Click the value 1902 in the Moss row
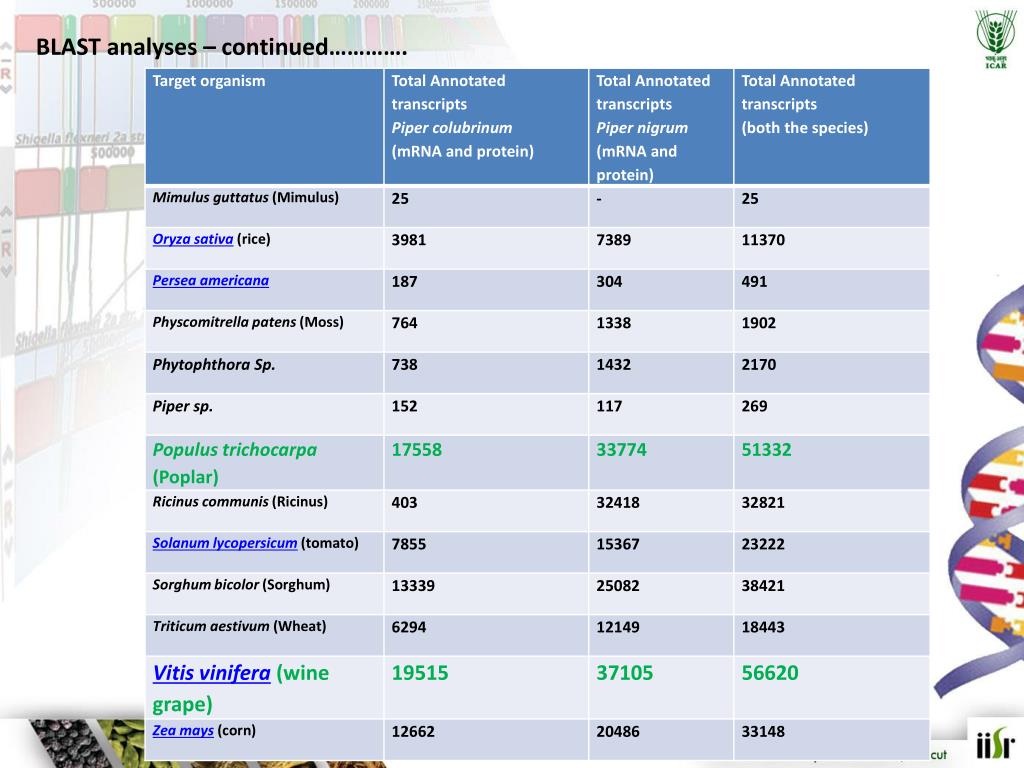Screen dimensions: 1024x768 [x=758, y=323]
